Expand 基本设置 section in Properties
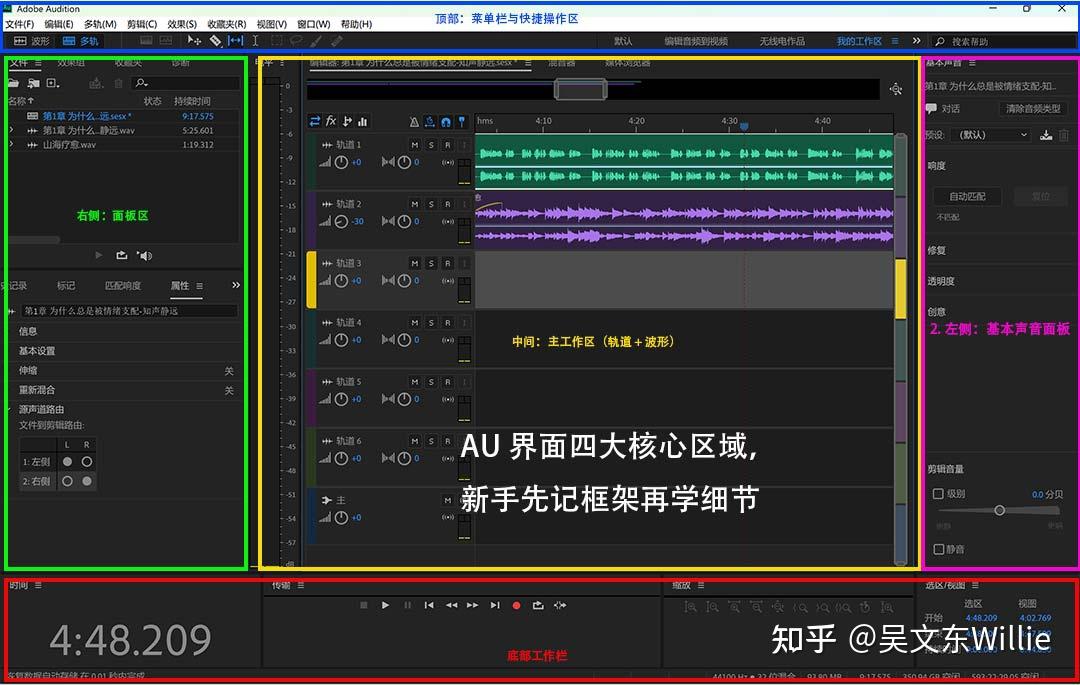 (37, 350)
